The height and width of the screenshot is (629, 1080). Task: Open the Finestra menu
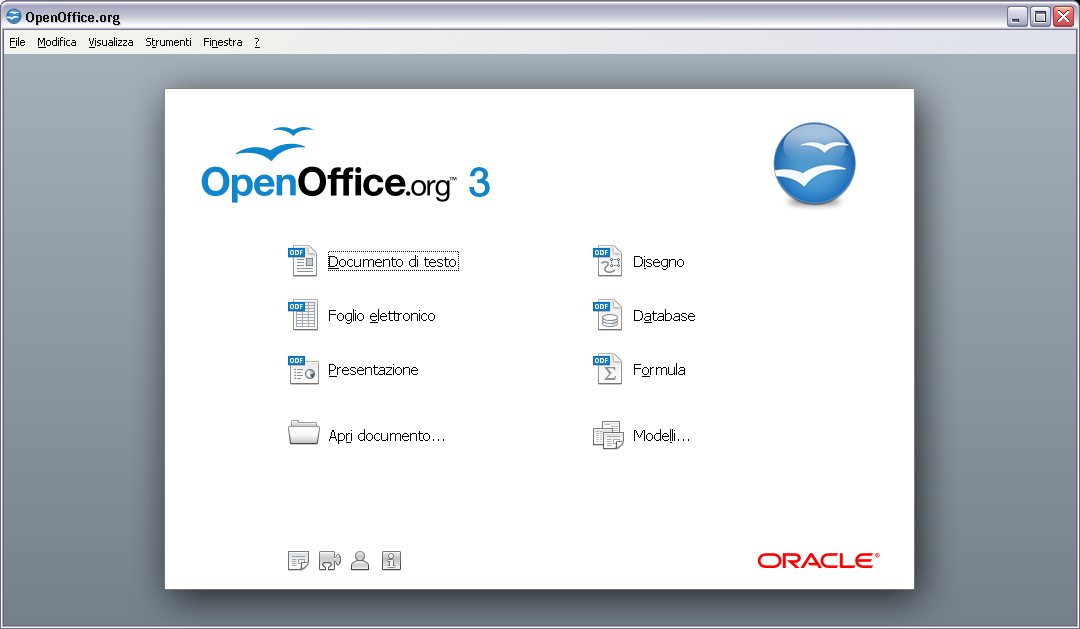tap(222, 42)
